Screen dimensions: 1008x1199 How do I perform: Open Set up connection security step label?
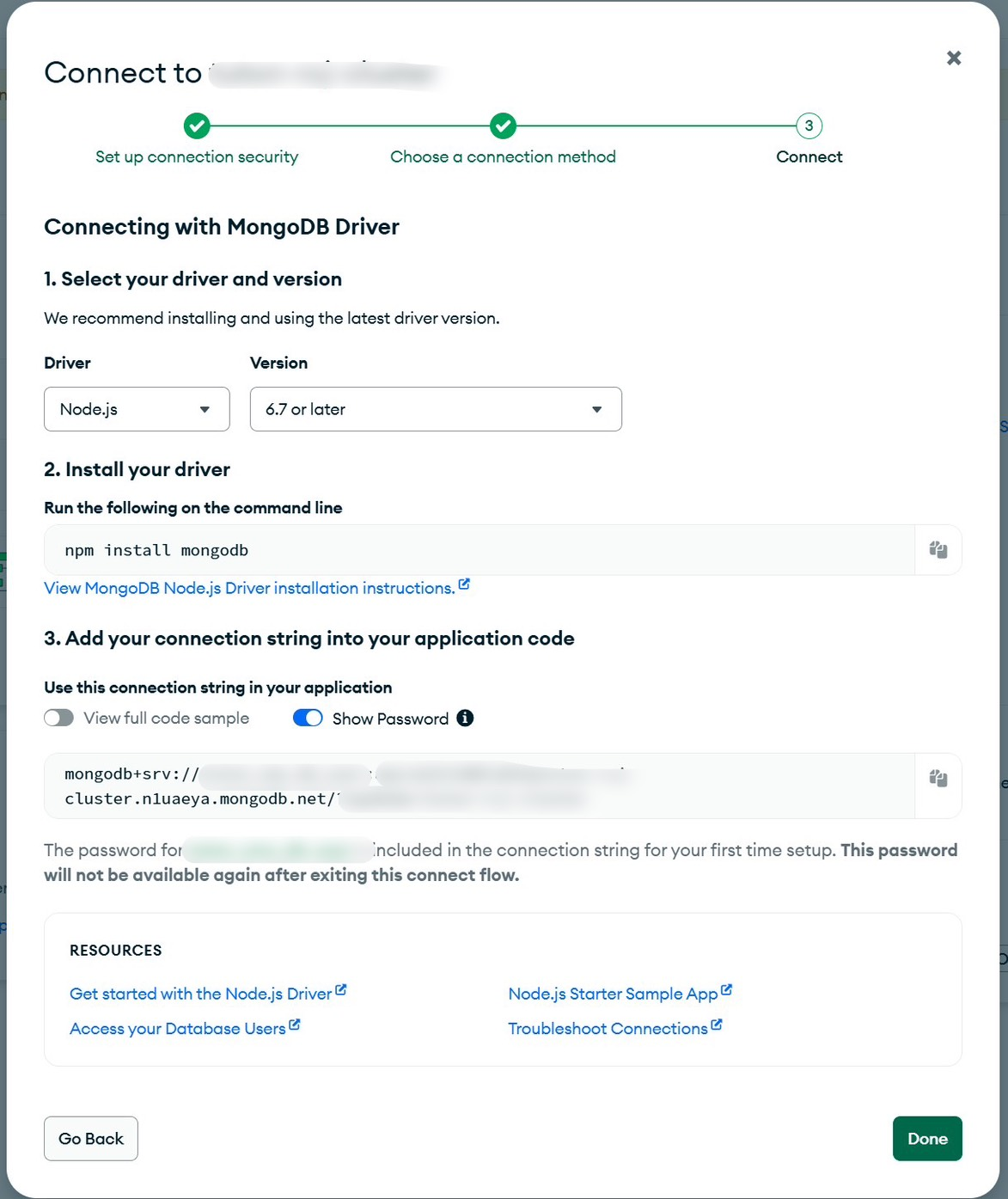[x=197, y=157]
